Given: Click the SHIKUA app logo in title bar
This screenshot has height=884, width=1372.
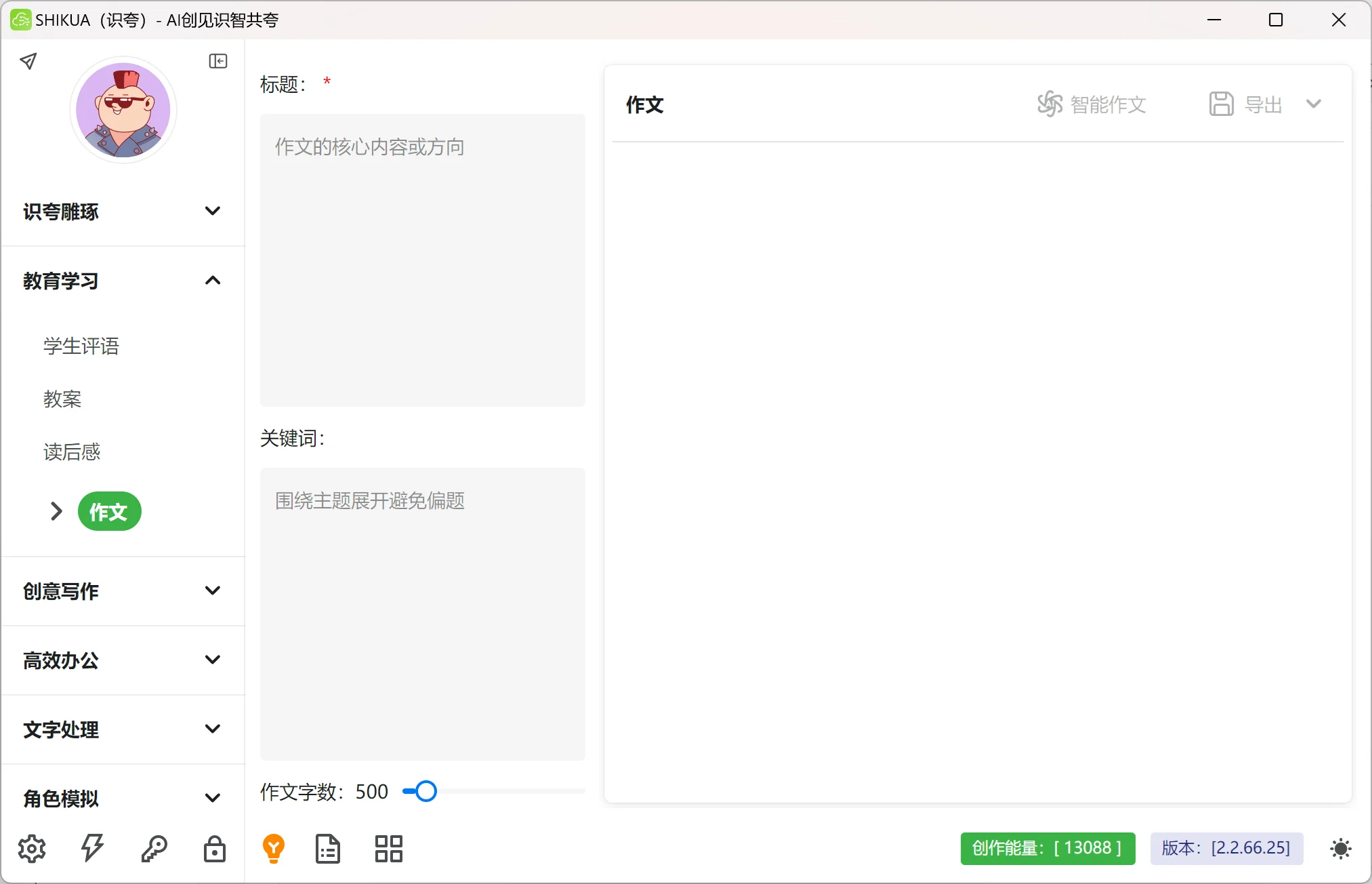Looking at the screenshot, I should click(20, 20).
